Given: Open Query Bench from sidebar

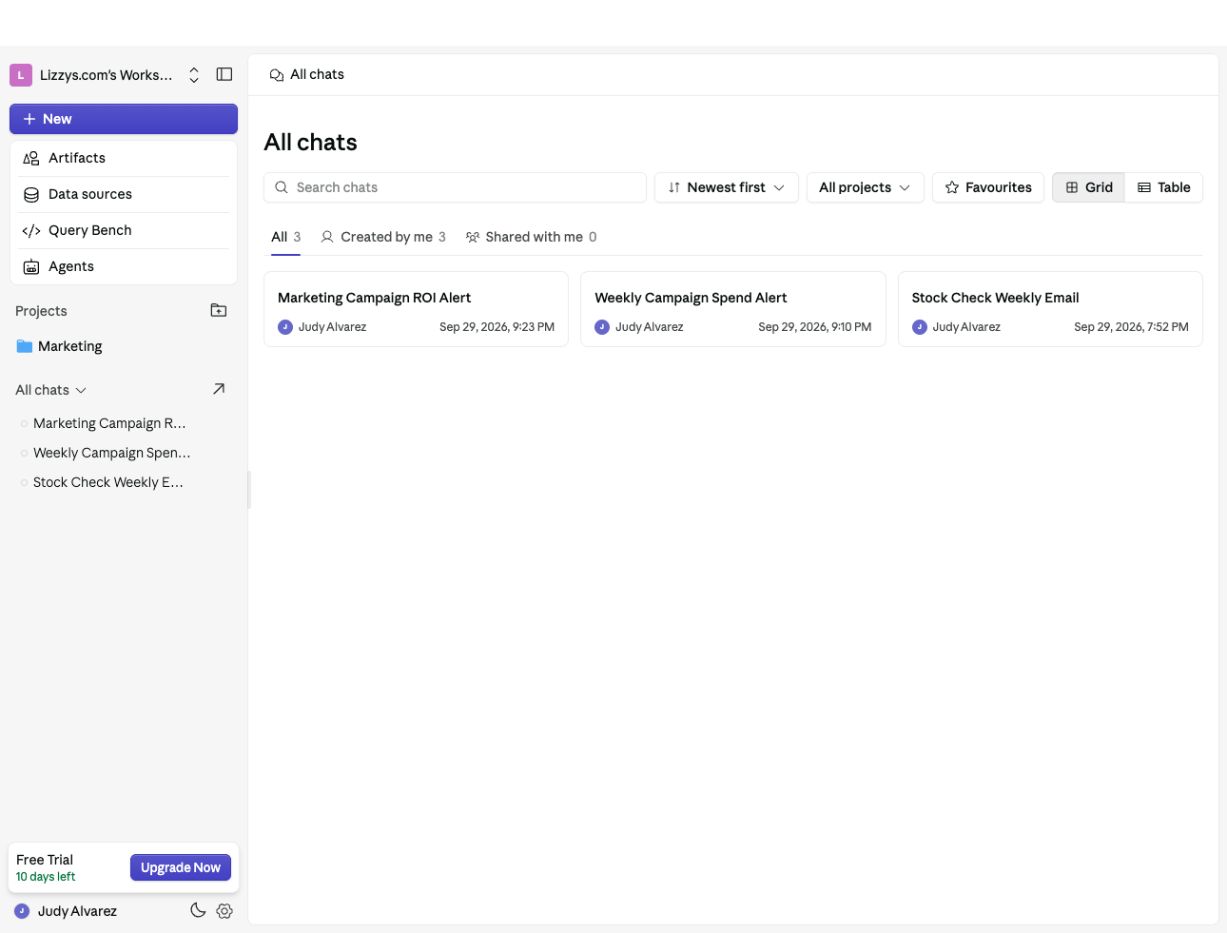Looking at the screenshot, I should 124,230.
